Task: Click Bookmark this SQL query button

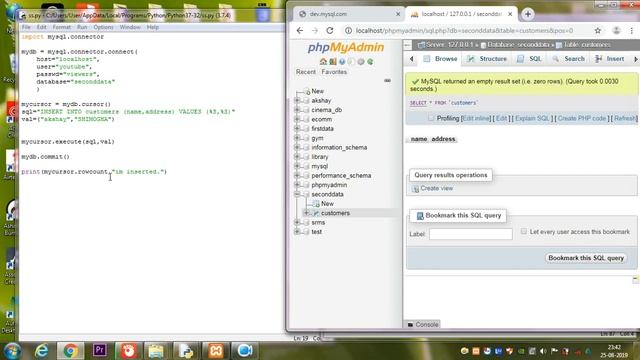Action: click(586, 258)
